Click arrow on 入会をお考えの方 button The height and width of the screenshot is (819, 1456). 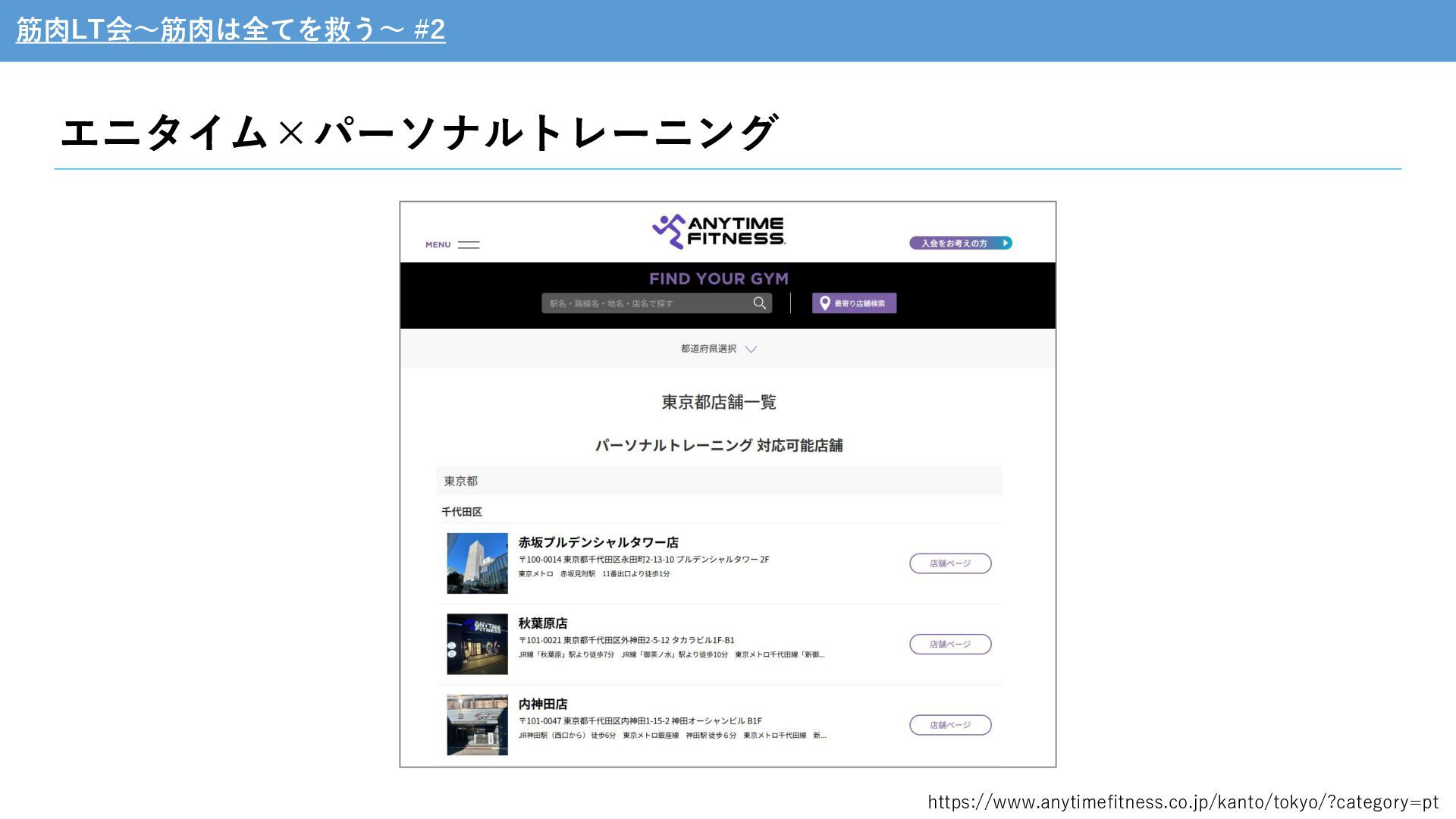(x=1005, y=243)
